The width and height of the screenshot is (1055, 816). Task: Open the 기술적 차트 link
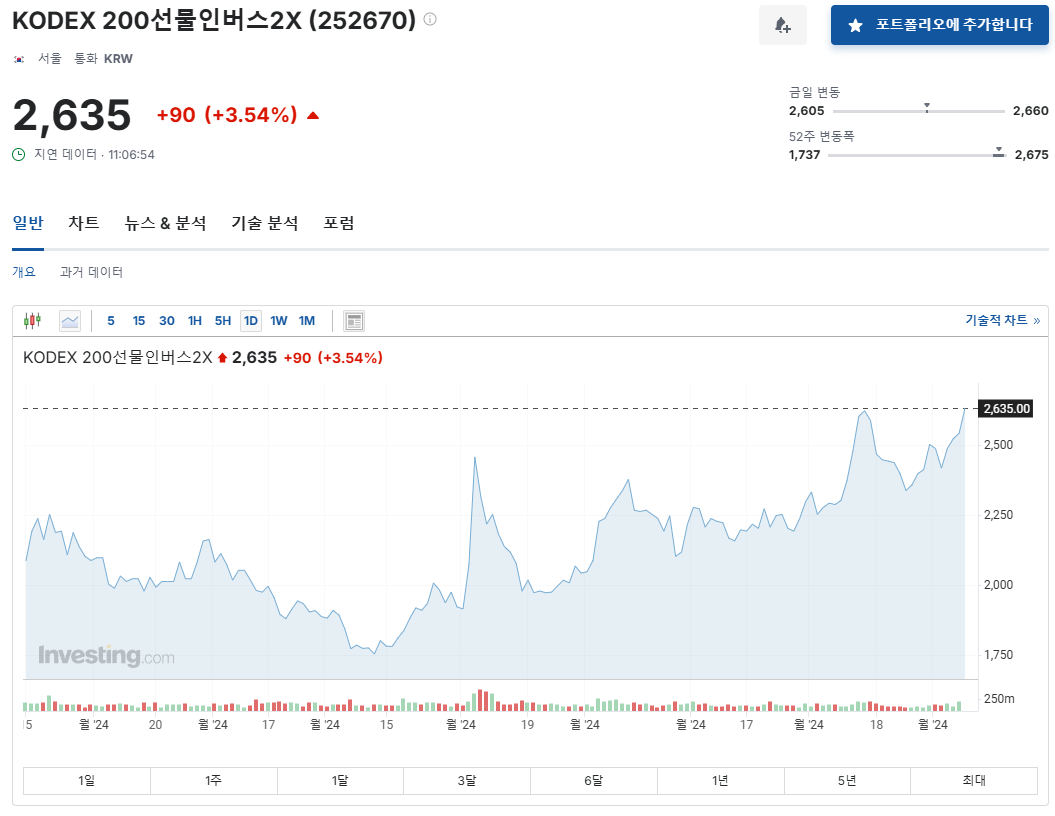1003,320
